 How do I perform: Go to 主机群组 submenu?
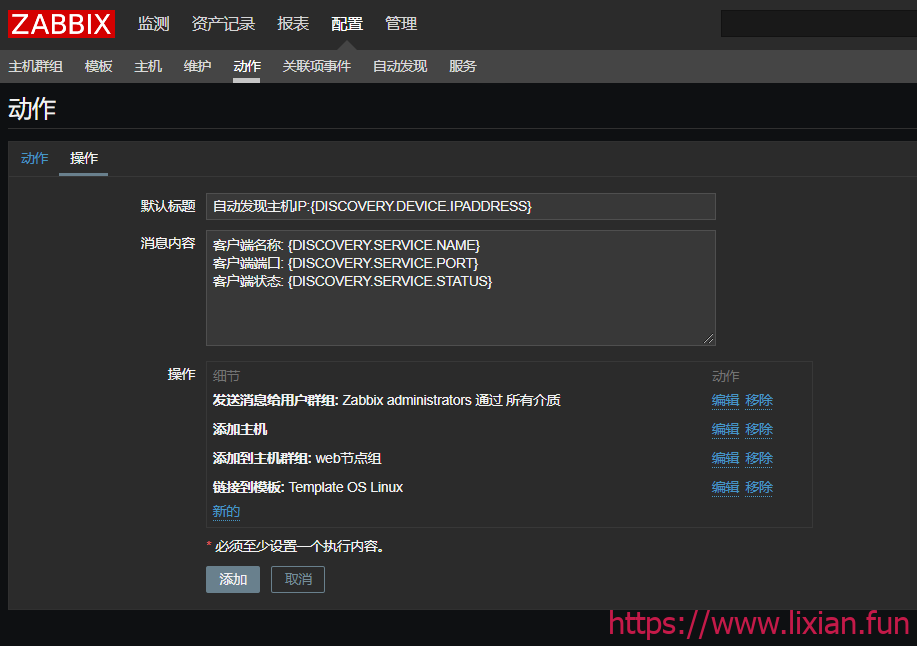pos(36,66)
